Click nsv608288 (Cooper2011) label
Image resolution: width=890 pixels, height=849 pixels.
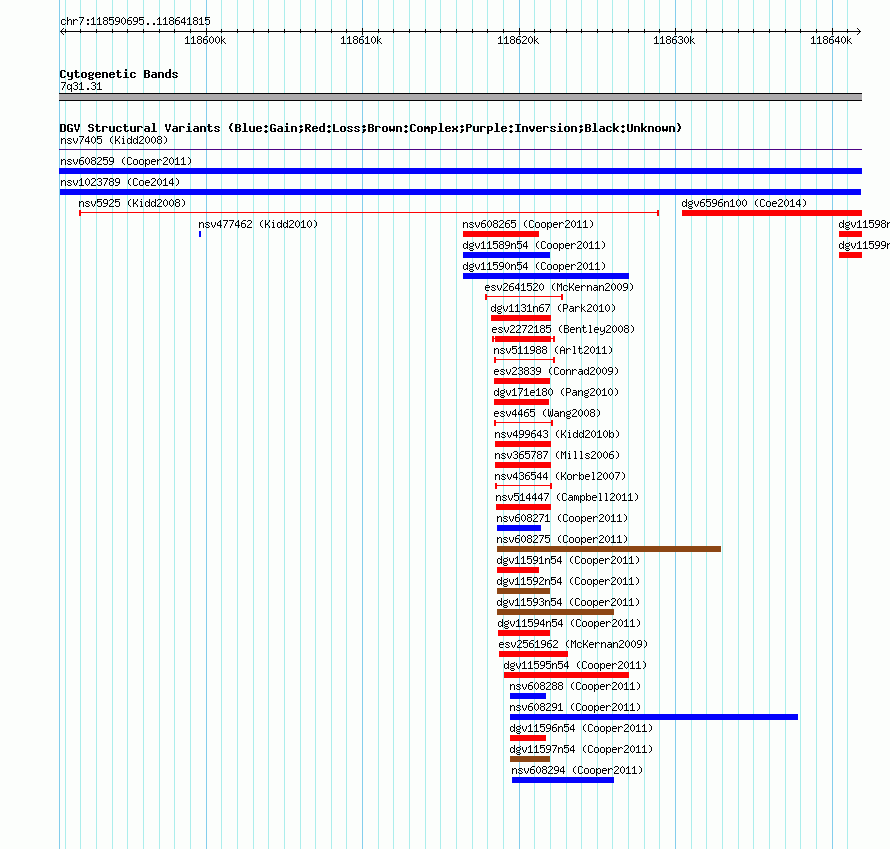pyautogui.click(x=575, y=686)
